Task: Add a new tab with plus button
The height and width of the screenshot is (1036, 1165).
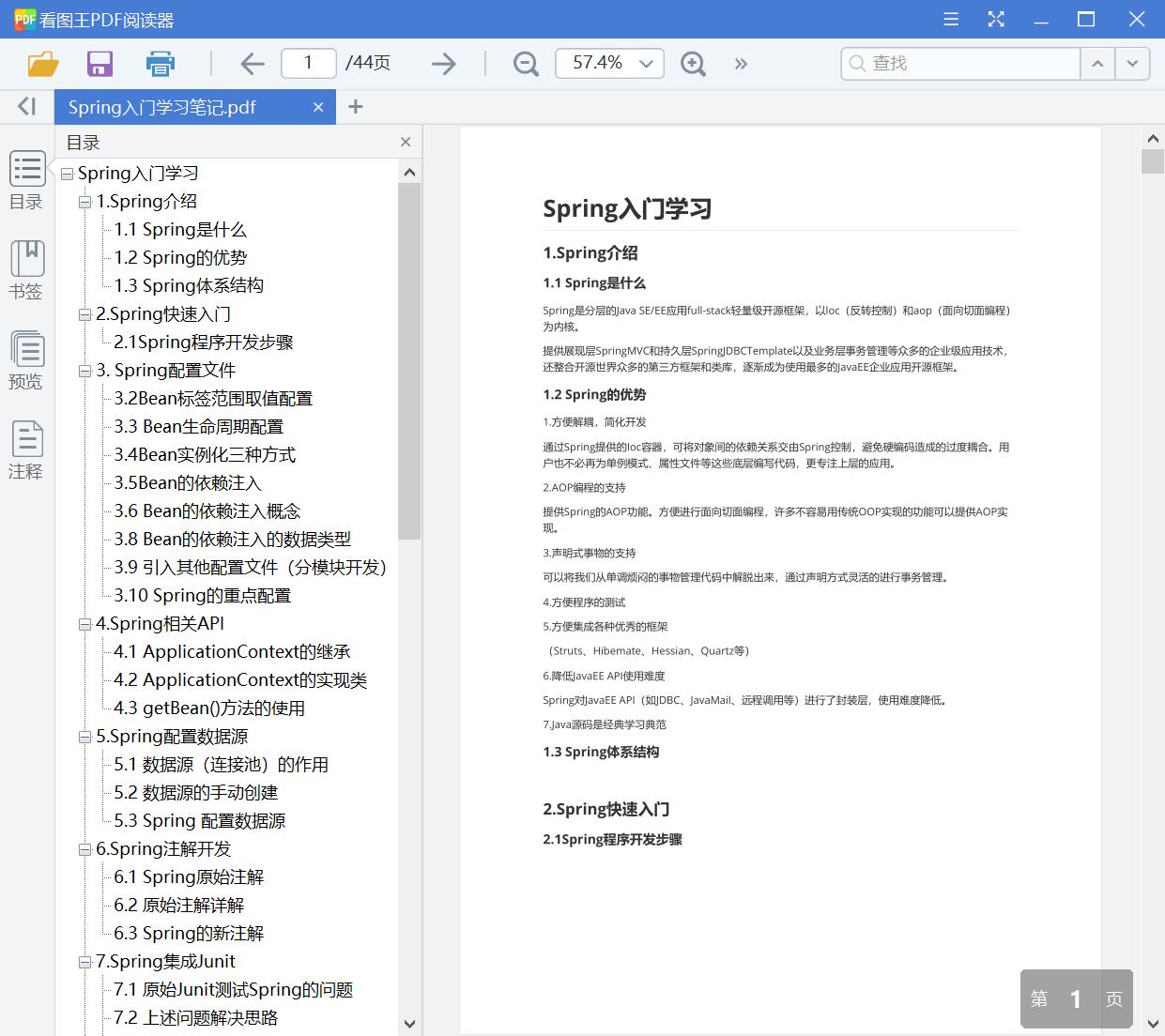Action: click(x=355, y=107)
